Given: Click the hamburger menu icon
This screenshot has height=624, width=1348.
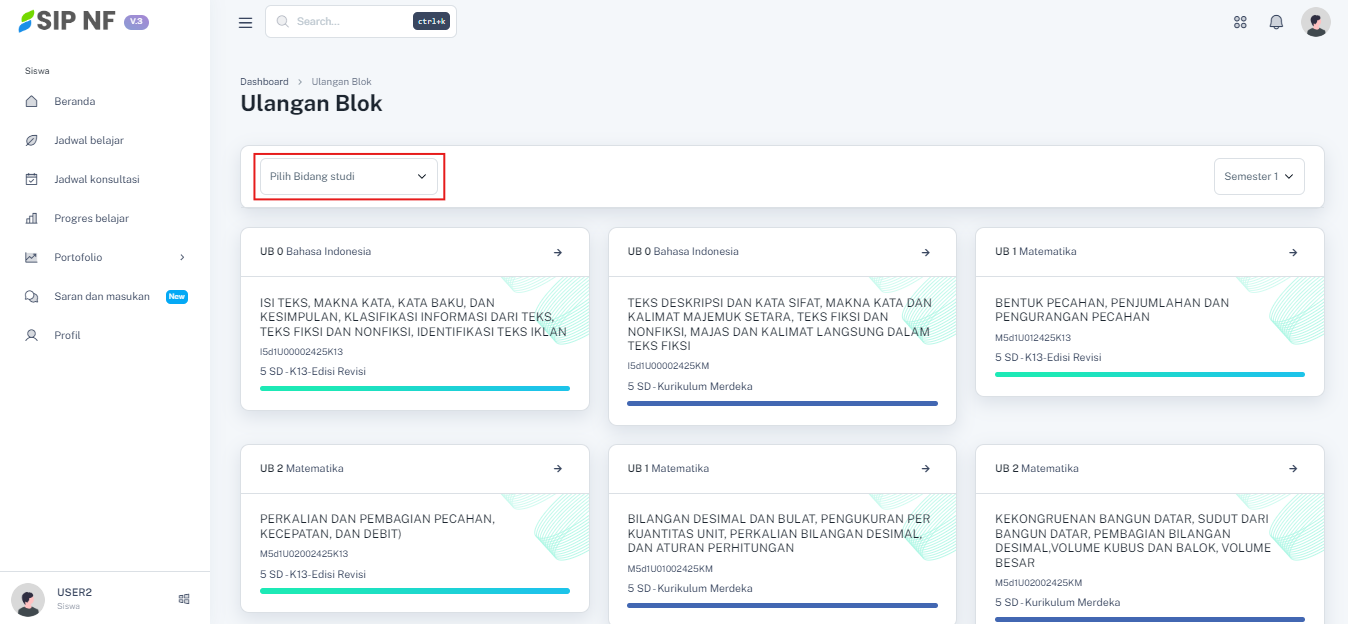Looking at the screenshot, I should click(245, 22).
